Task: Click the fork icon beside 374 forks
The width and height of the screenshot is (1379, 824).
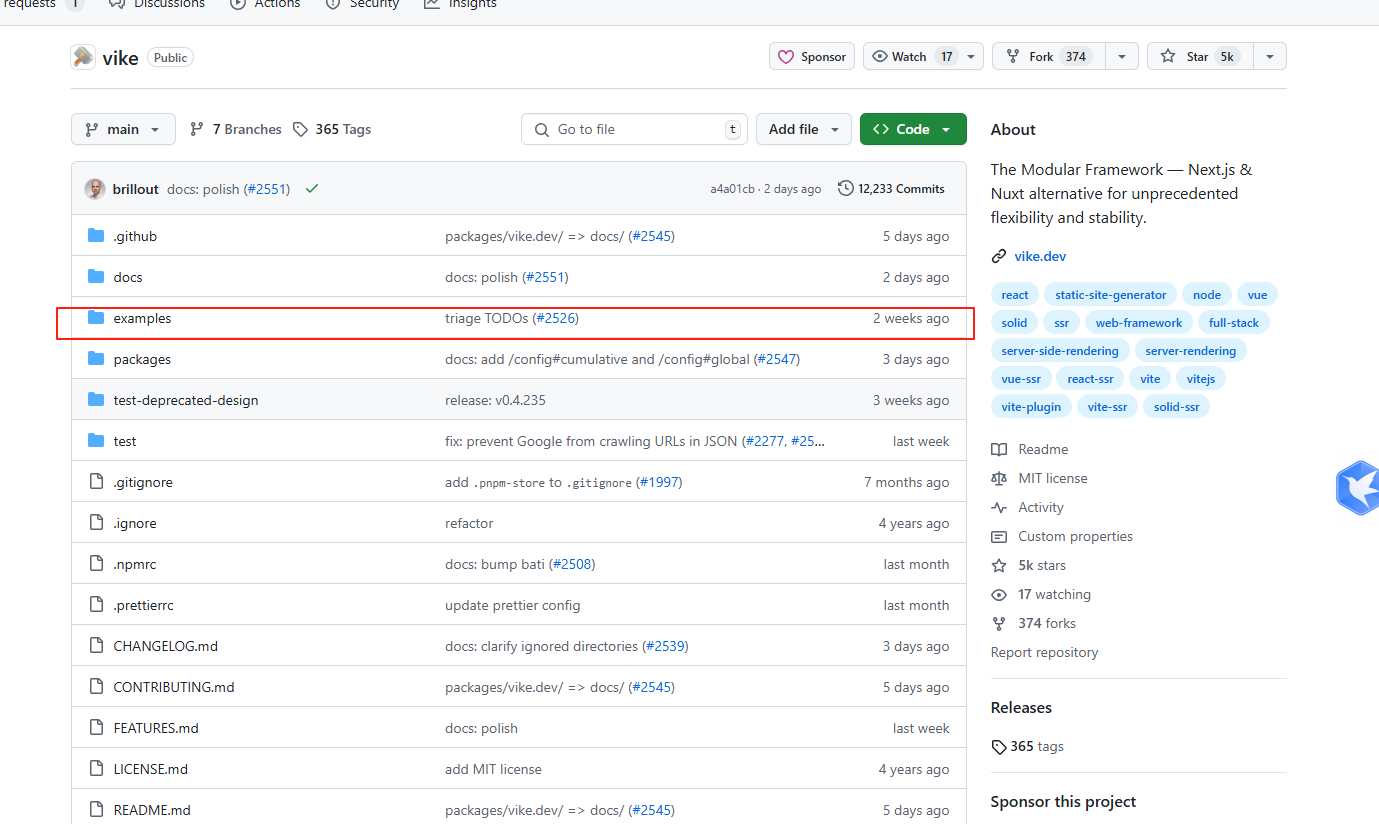Action: click(x=999, y=623)
